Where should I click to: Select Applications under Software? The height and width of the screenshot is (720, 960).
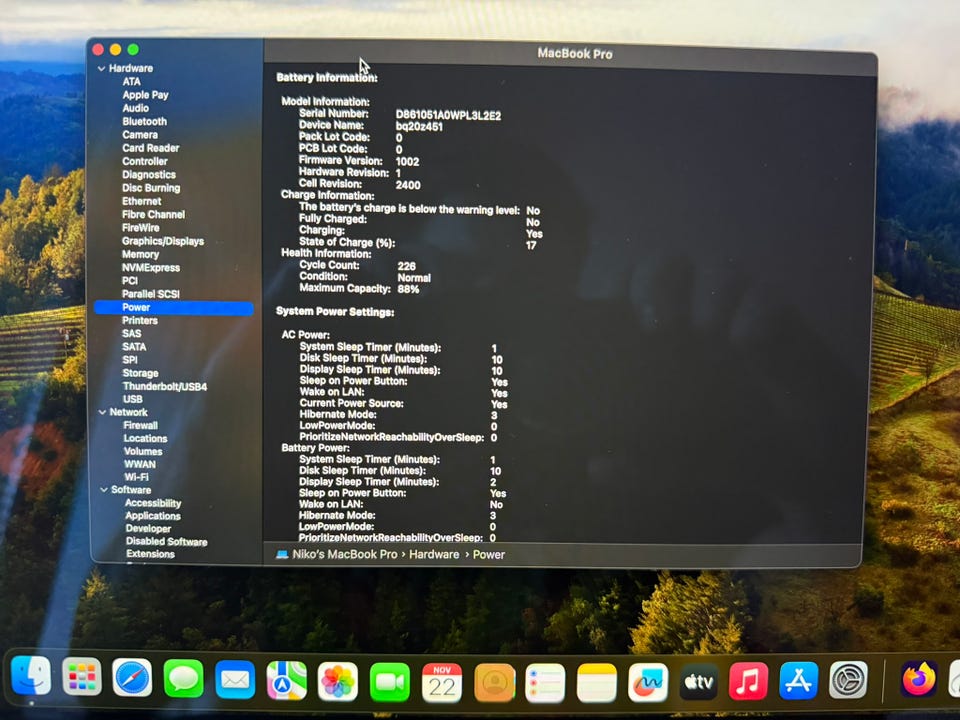(153, 516)
